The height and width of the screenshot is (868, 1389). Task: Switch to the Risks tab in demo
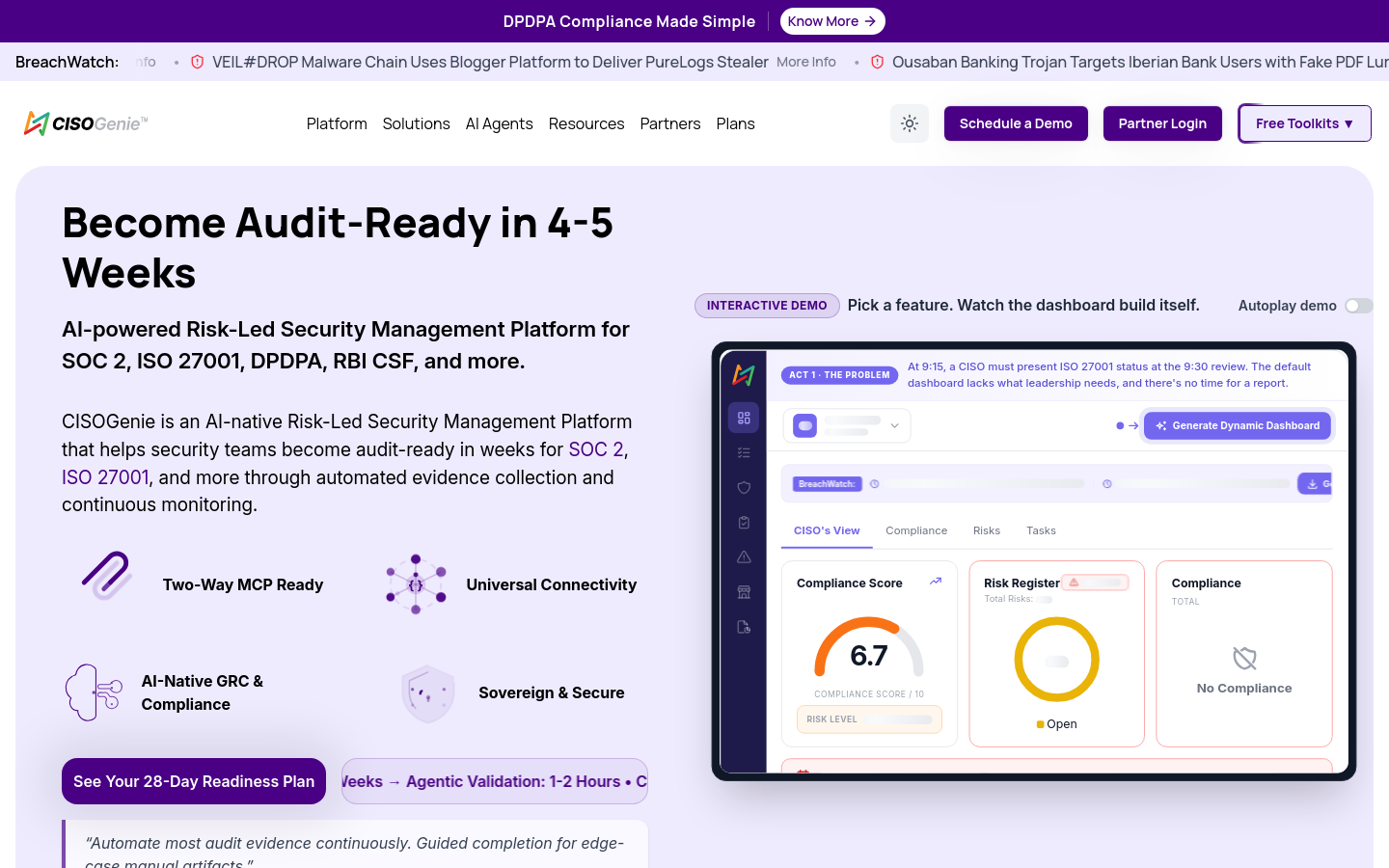[987, 530]
